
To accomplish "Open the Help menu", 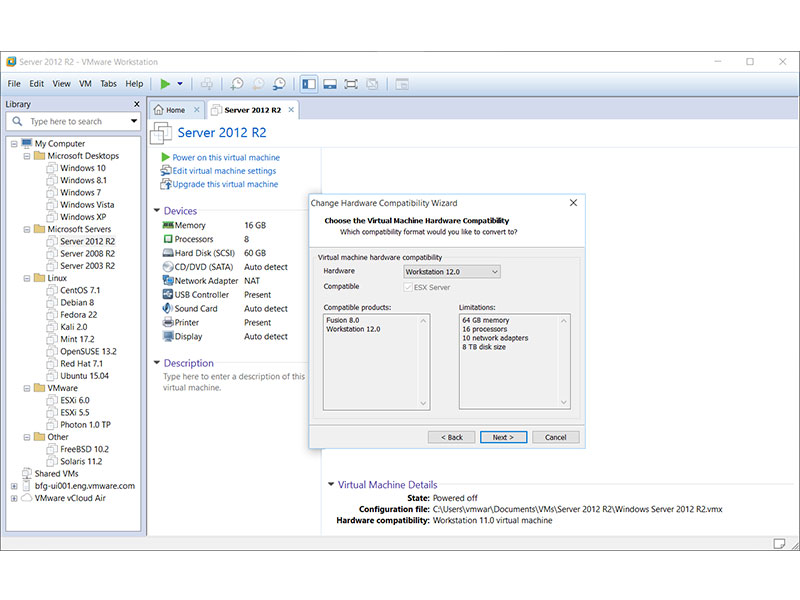I will coord(134,84).
